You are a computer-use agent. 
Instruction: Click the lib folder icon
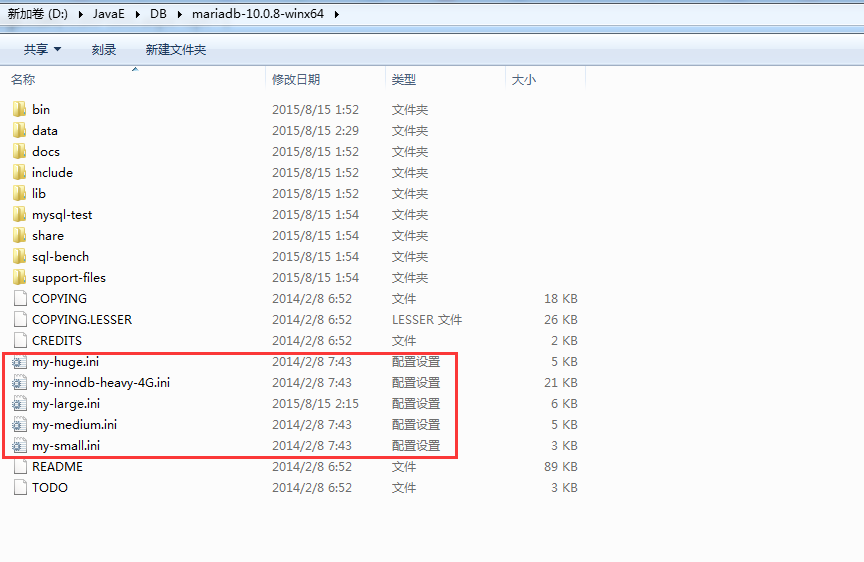pyautogui.click(x=19, y=193)
